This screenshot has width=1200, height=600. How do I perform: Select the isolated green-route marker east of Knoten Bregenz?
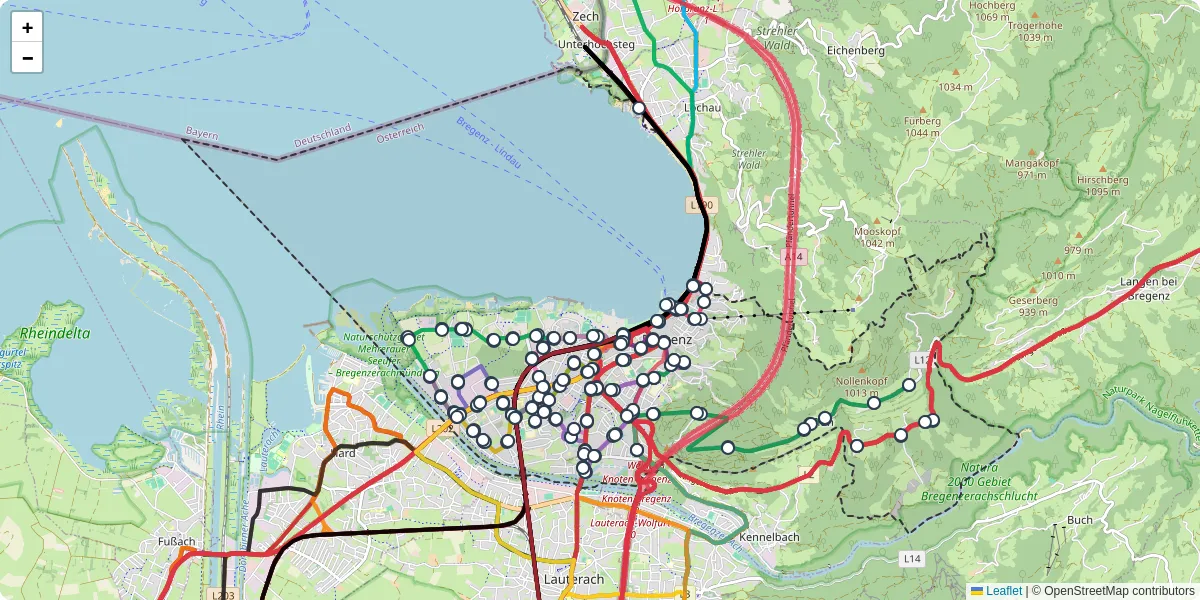click(728, 447)
